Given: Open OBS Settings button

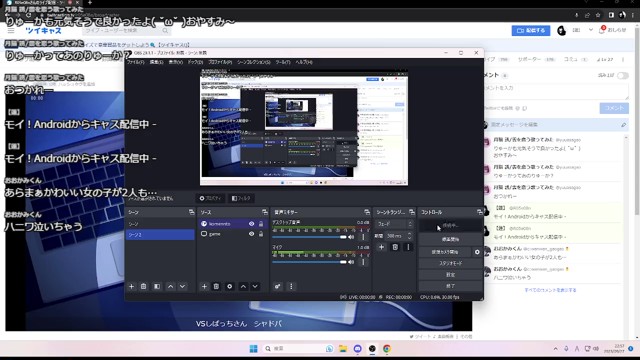Looking at the screenshot, I should [450, 275].
